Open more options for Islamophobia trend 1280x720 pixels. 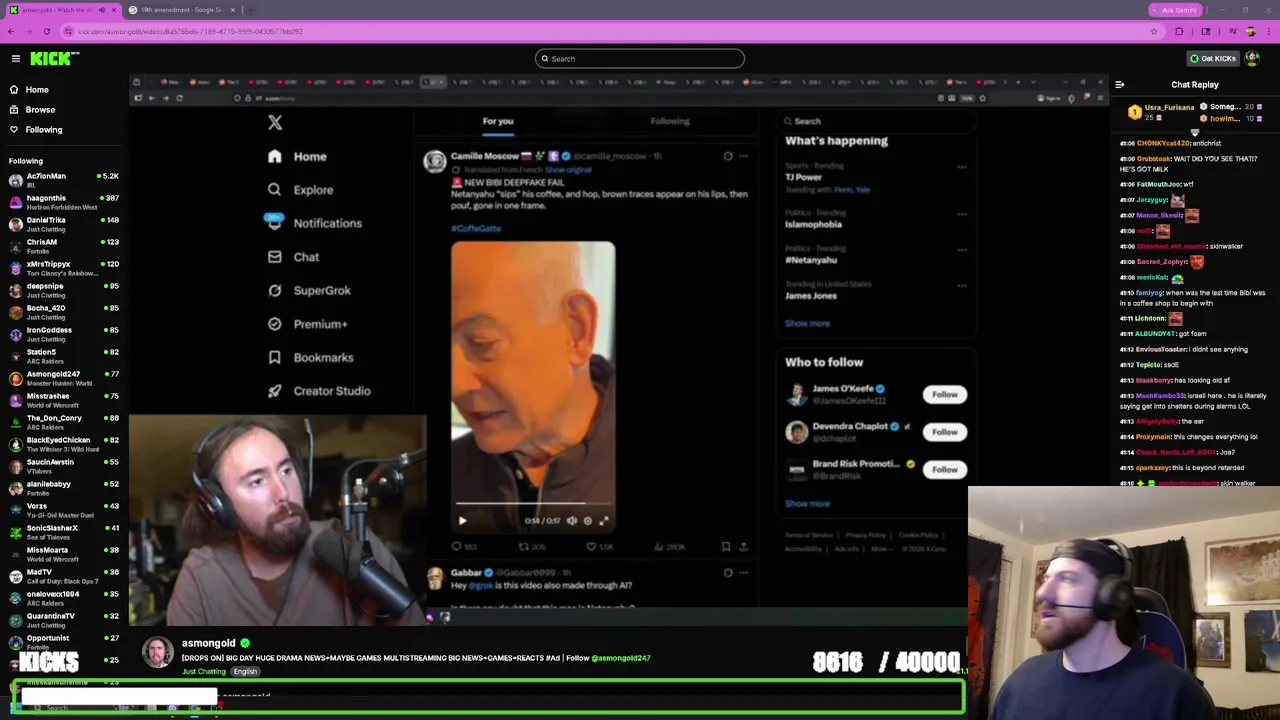(x=961, y=214)
